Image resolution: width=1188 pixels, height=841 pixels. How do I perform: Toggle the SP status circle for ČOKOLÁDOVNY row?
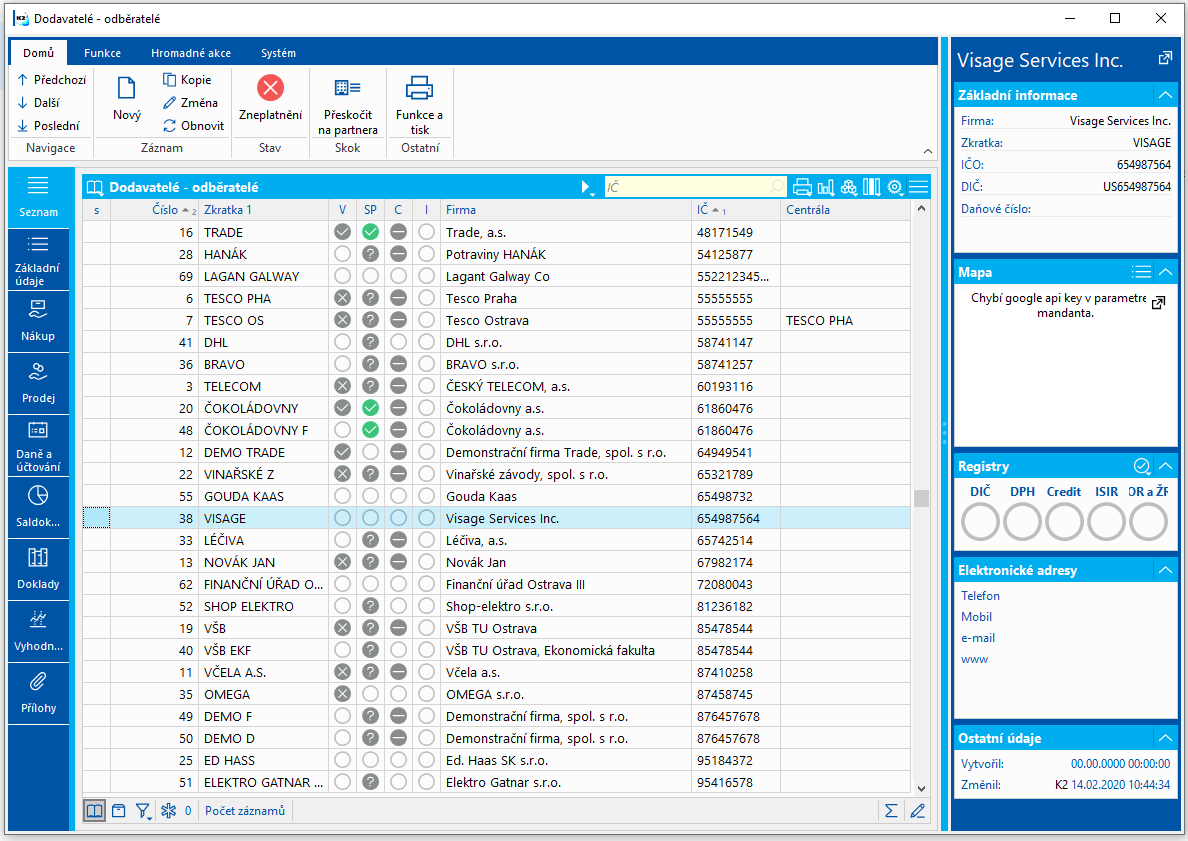pos(370,408)
